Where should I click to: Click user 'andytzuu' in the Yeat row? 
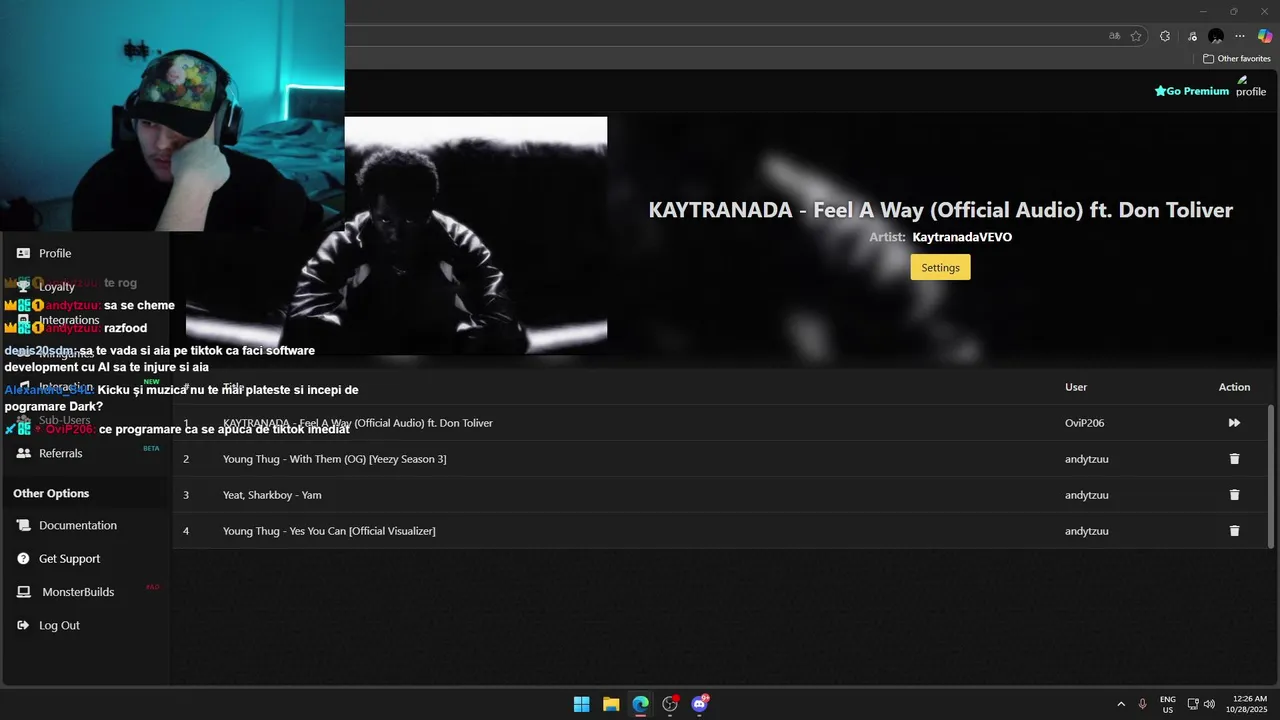pyautogui.click(x=1086, y=495)
